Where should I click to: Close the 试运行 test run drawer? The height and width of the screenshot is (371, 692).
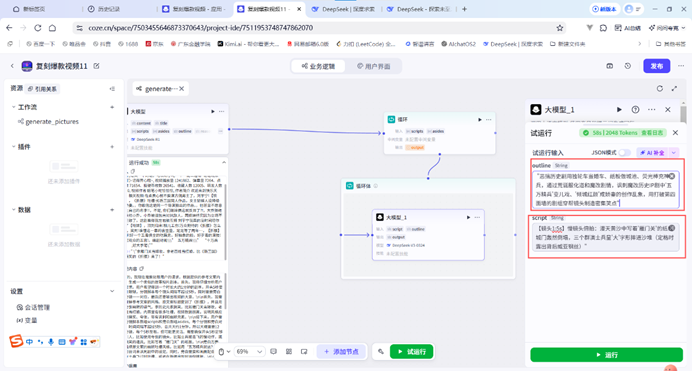click(x=676, y=133)
